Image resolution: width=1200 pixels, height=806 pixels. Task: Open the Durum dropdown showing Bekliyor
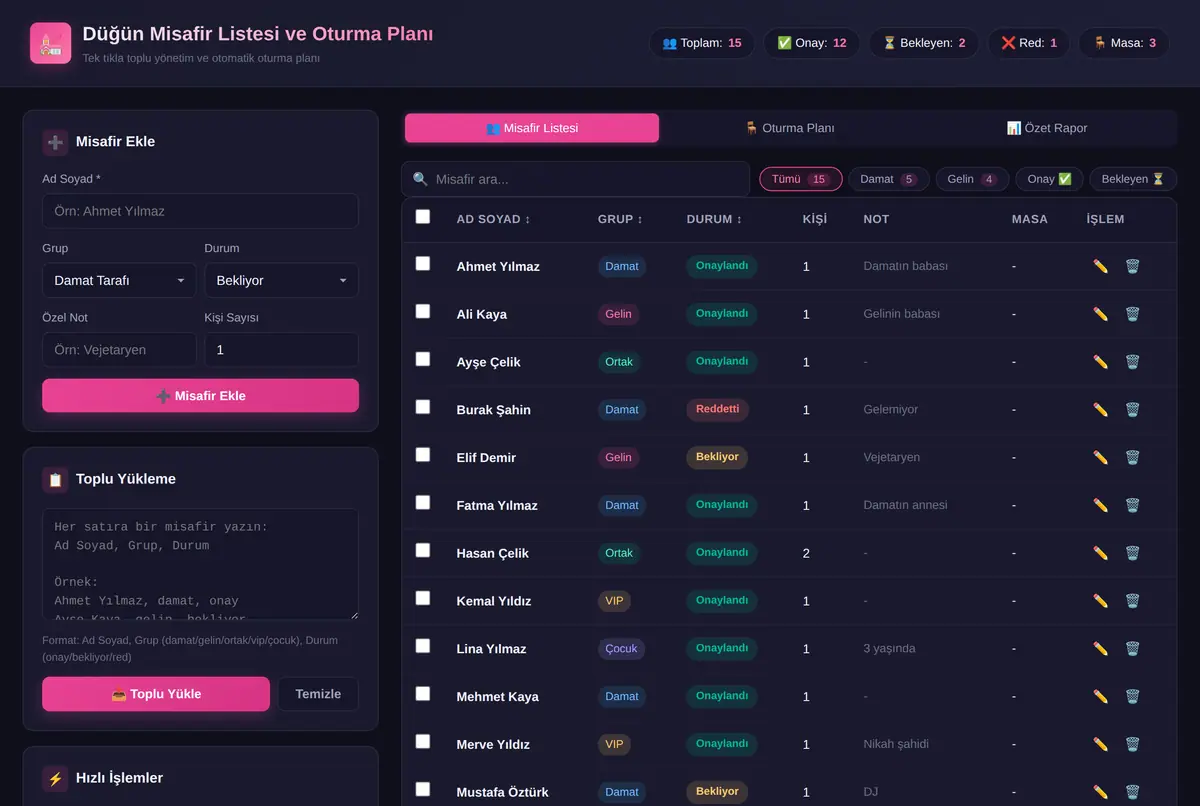click(x=281, y=280)
